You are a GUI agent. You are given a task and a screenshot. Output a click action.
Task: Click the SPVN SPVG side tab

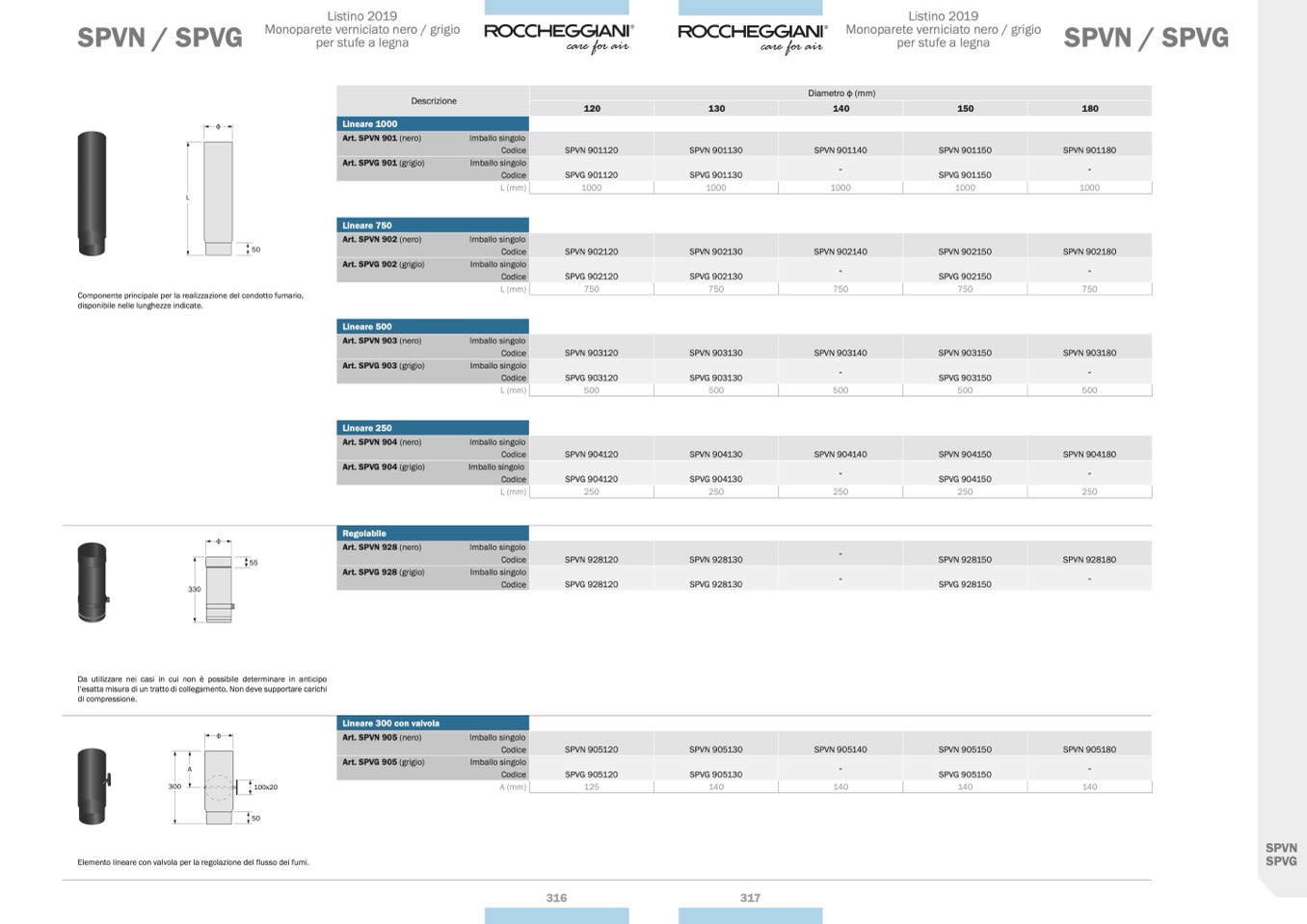tap(1280, 855)
